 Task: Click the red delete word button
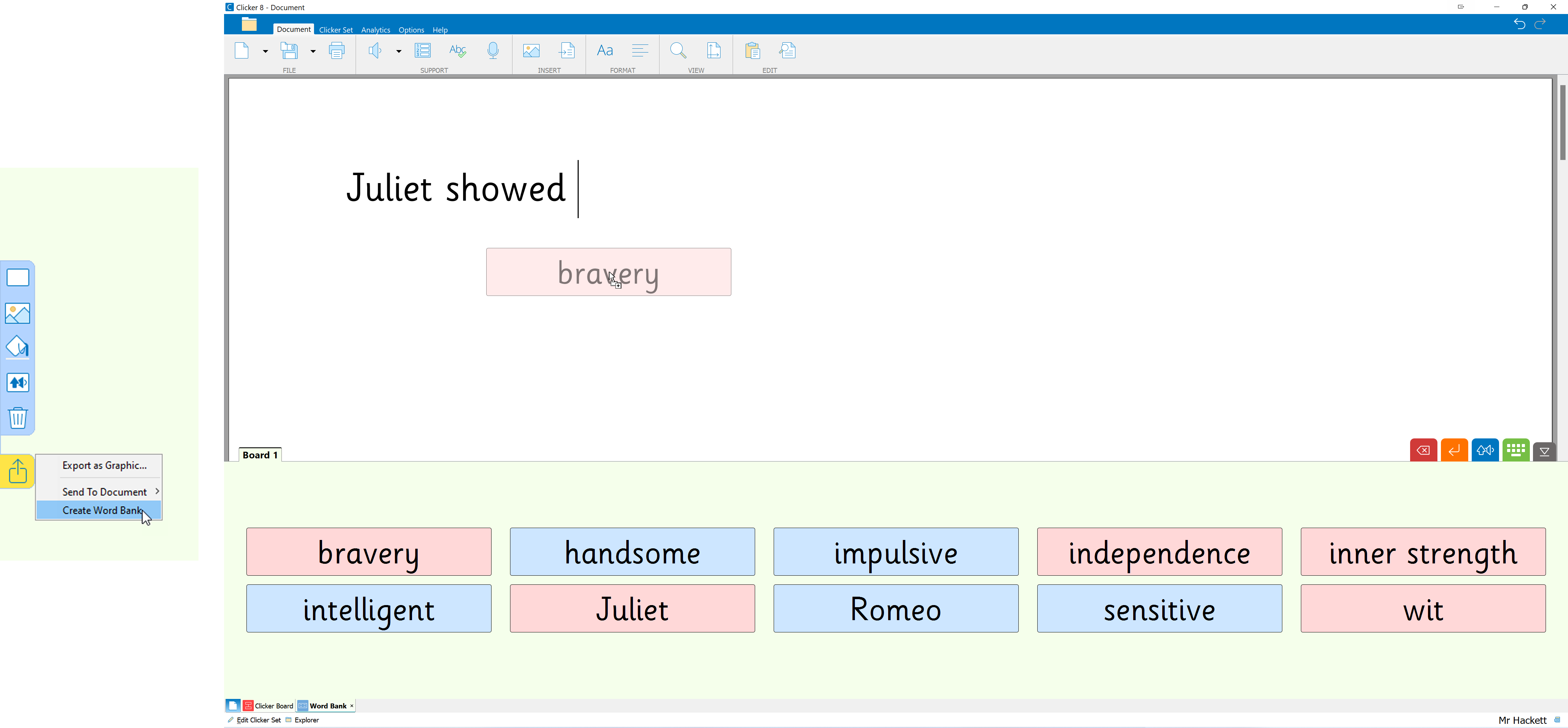click(1423, 450)
